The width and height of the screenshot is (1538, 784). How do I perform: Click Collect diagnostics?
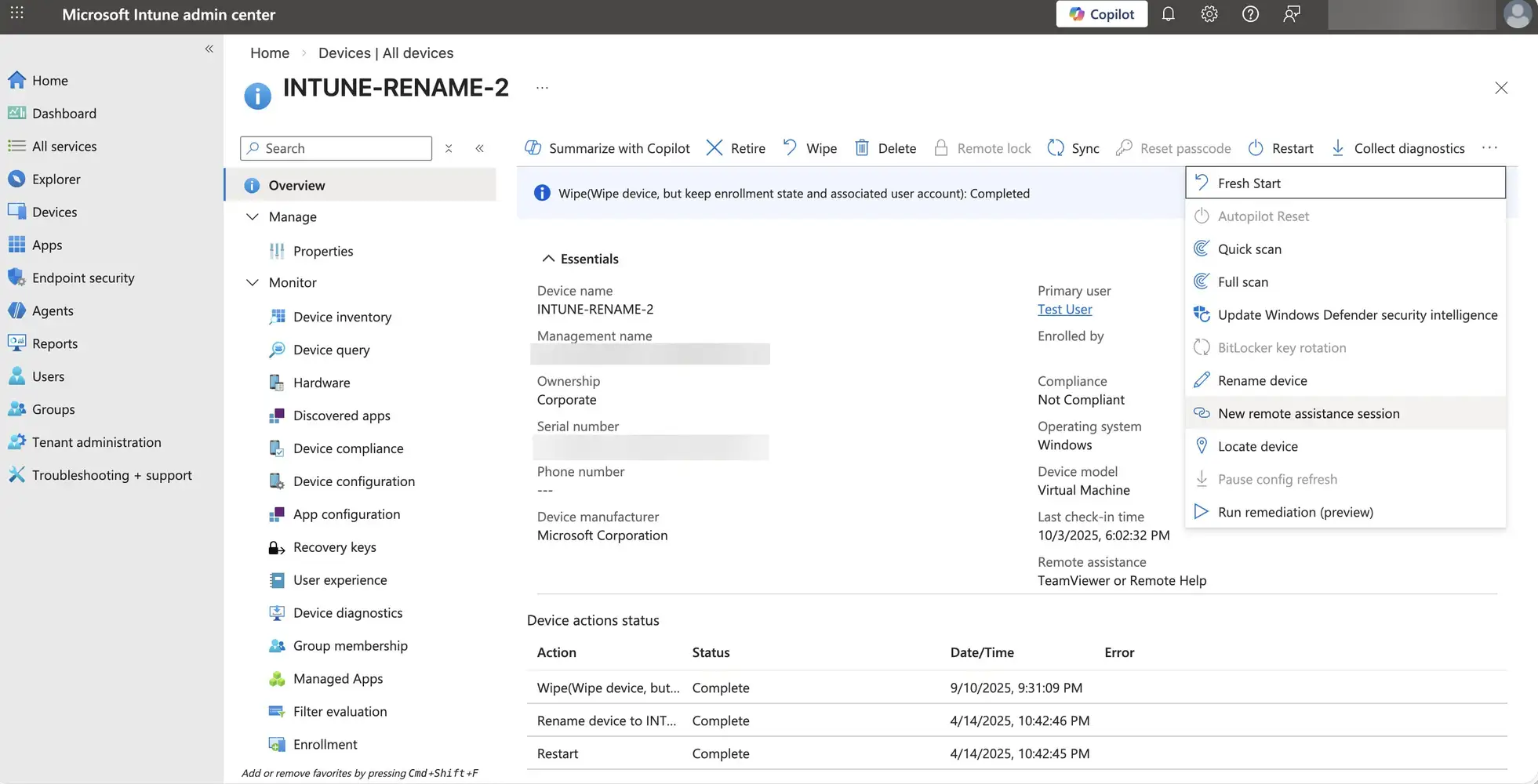1398,148
